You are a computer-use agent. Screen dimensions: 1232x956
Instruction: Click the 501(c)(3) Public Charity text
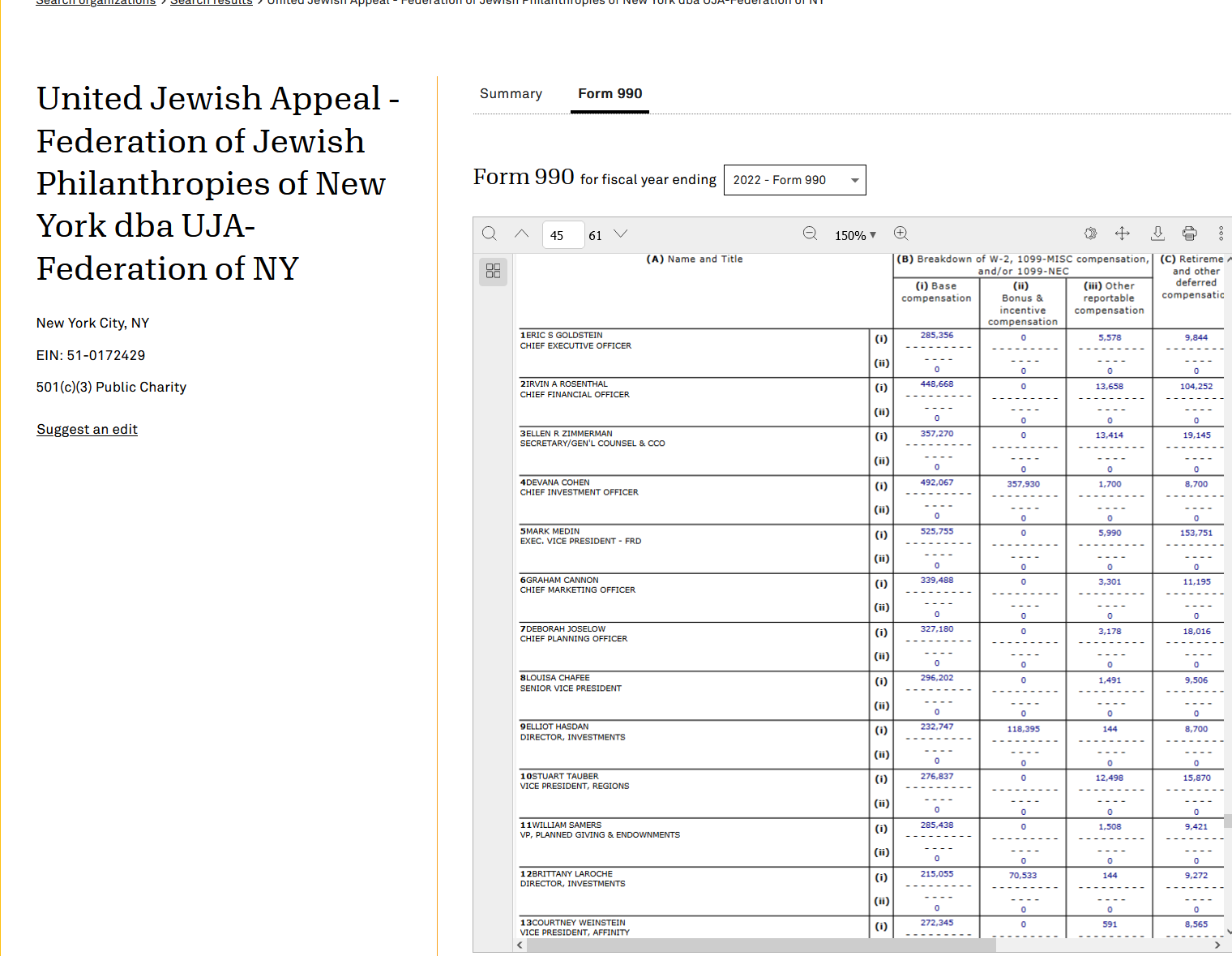(x=111, y=387)
